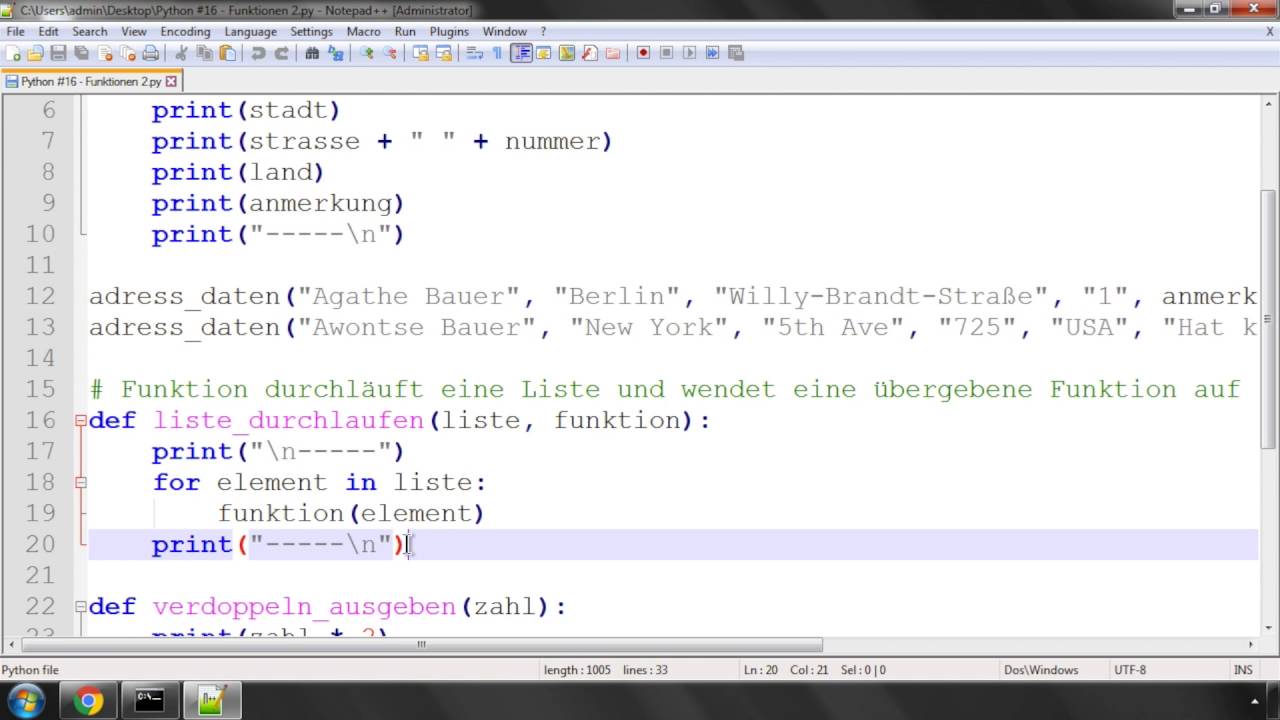1280x720 pixels.
Task: Open the Windows Start button
Action: pyautogui.click(x=25, y=701)
